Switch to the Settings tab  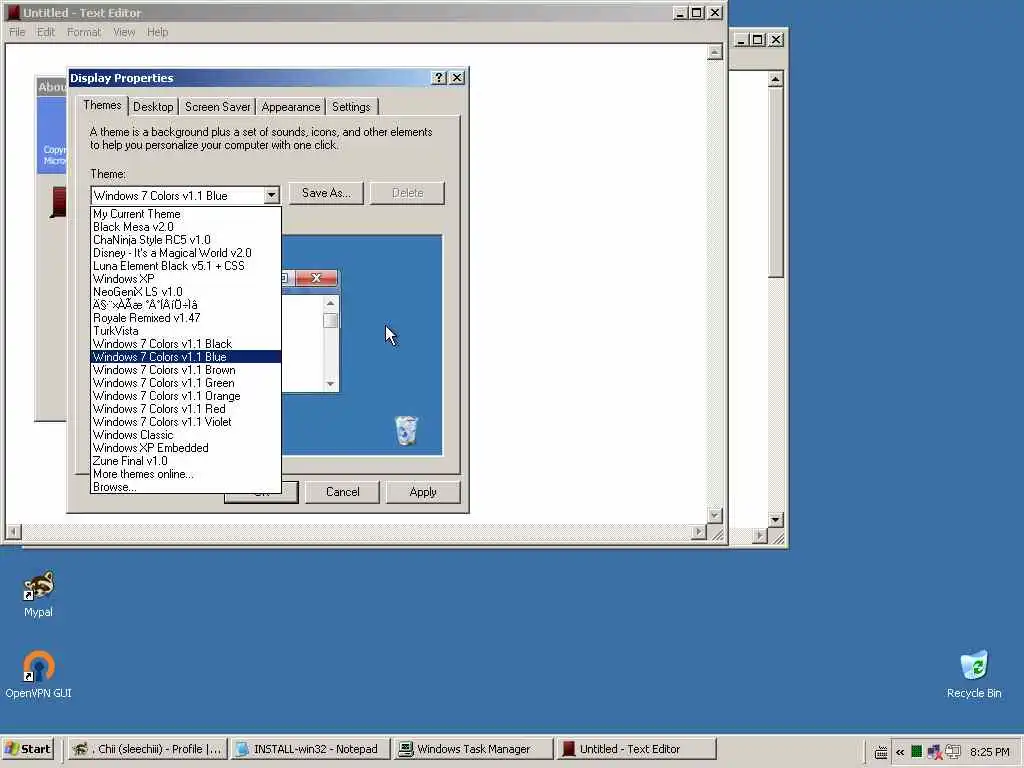(x=351, y=107)
